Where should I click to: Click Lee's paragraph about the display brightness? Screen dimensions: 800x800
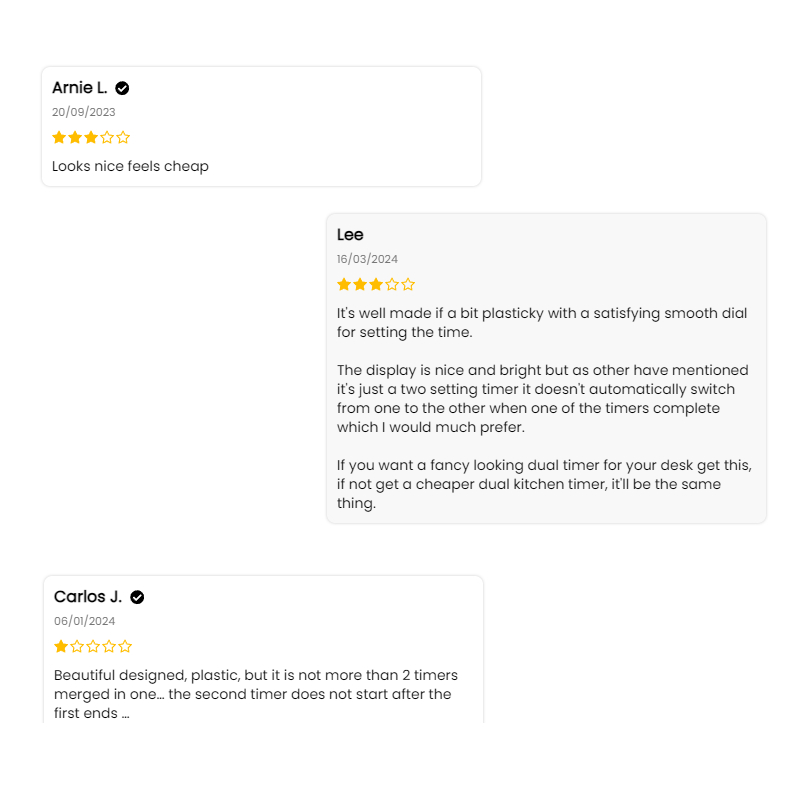[x=542, y=398]
